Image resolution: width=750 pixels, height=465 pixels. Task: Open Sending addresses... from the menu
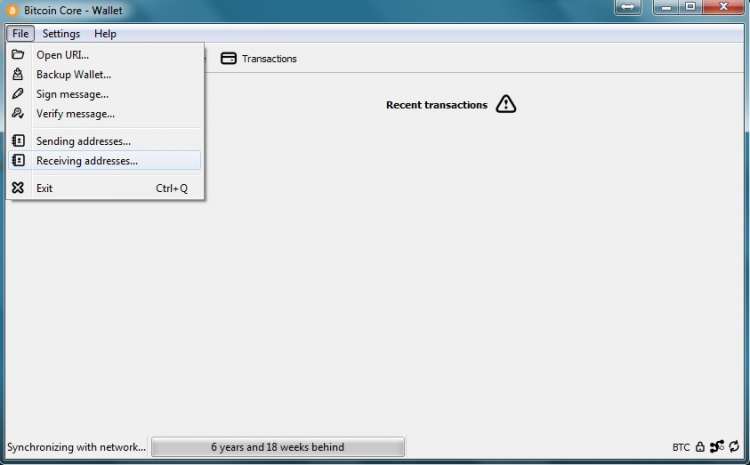click(x=105, y=141)
